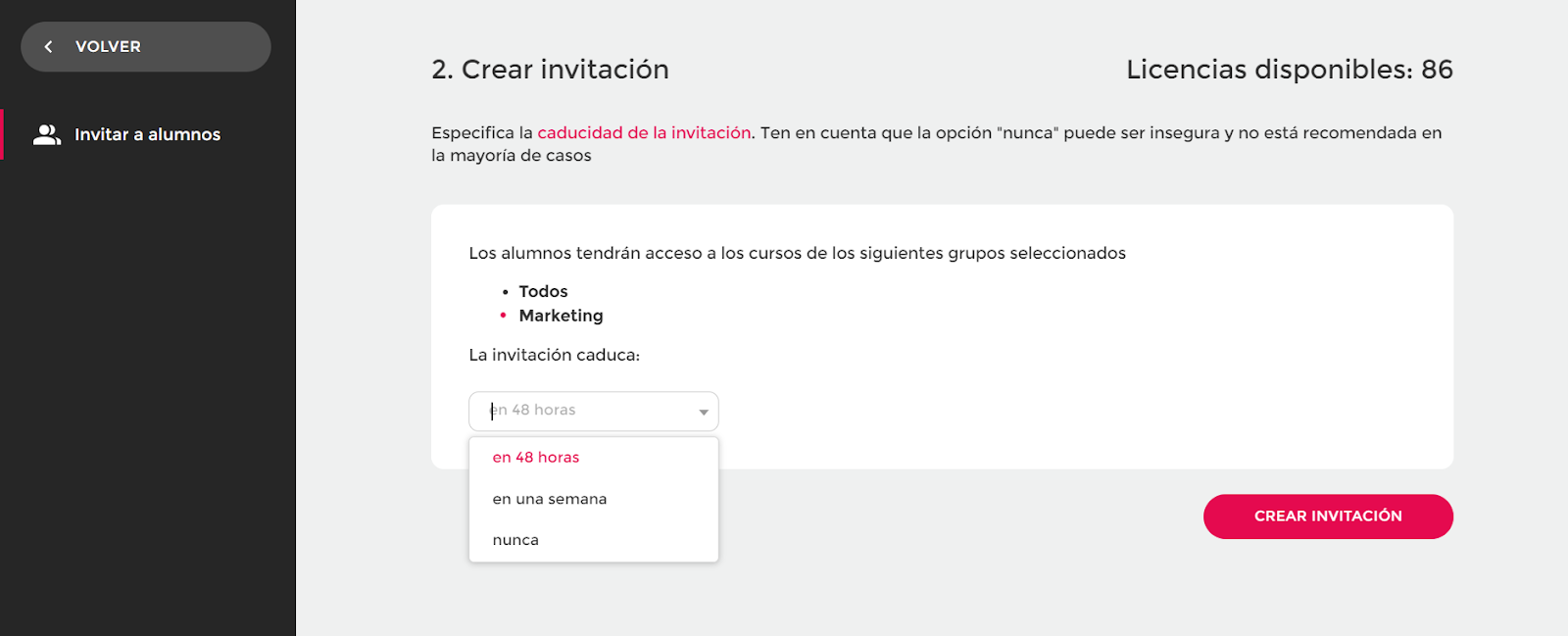Open the Invitar a alumnos section
Viewport: 1568px width, 636px height.
click(x=147, y=135)
